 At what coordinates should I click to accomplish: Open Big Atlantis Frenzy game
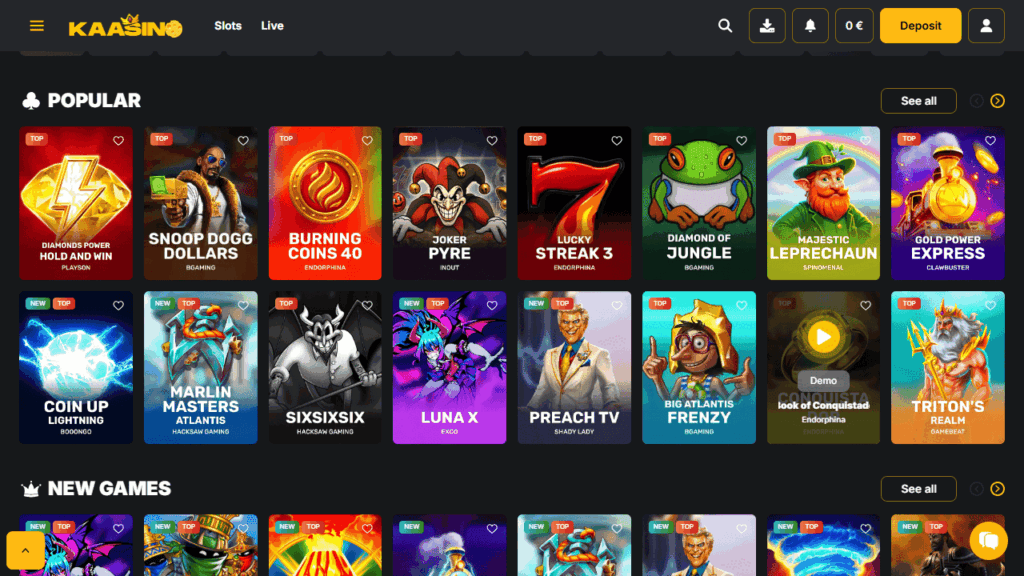click(x=699, y=368)
